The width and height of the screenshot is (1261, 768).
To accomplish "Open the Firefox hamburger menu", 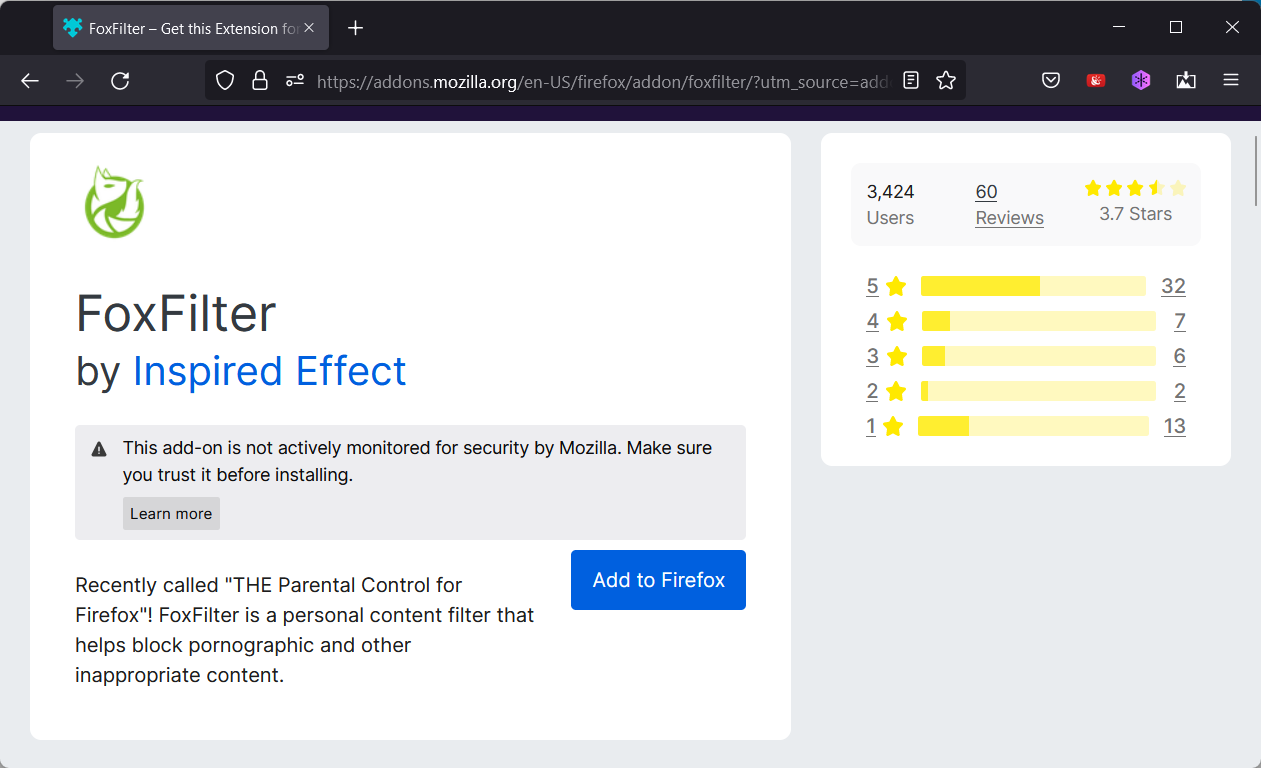I will pyautogui.click(x=1231, y=81).
